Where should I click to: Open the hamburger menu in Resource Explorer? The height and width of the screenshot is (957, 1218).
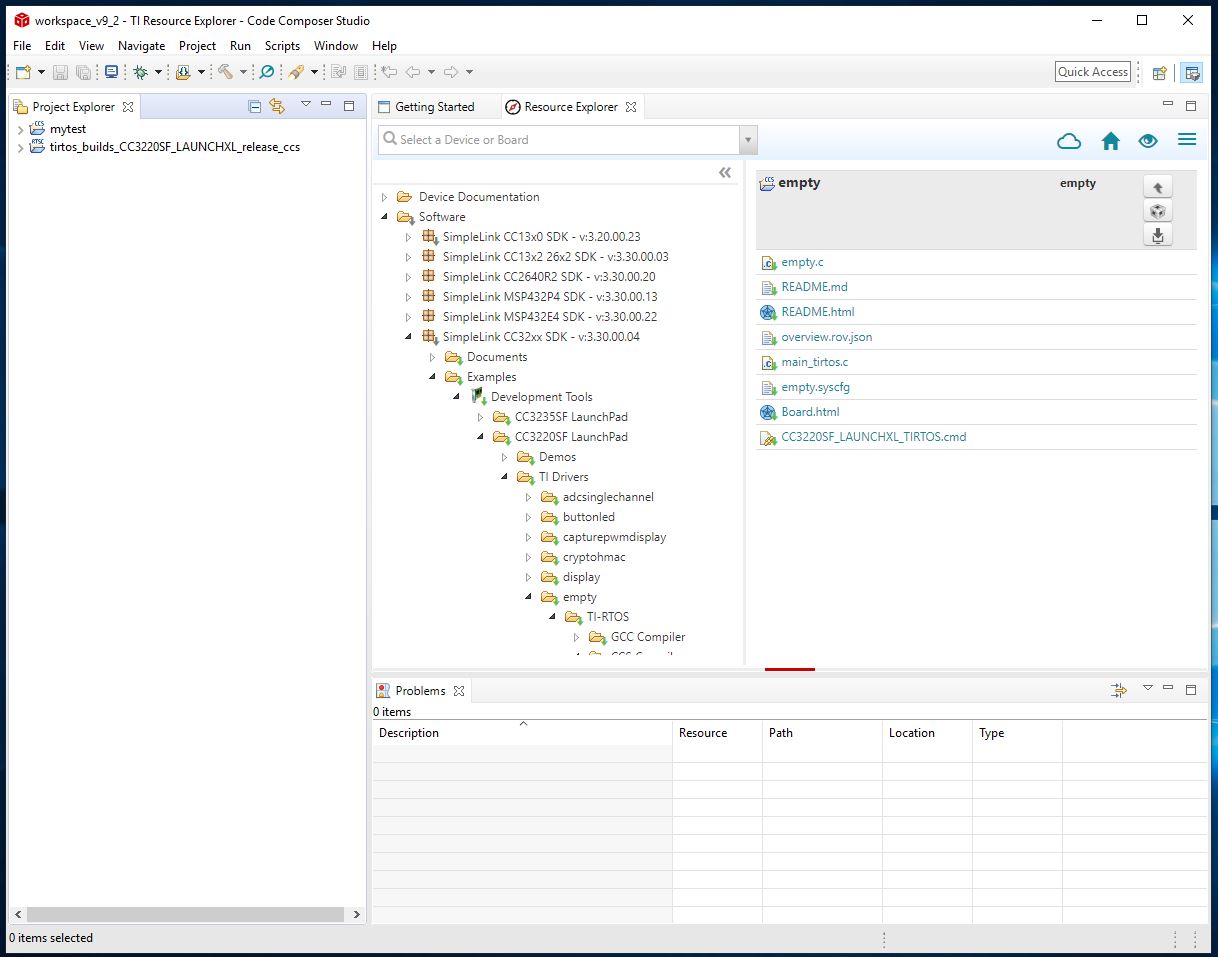click(x=1187, y=140)
